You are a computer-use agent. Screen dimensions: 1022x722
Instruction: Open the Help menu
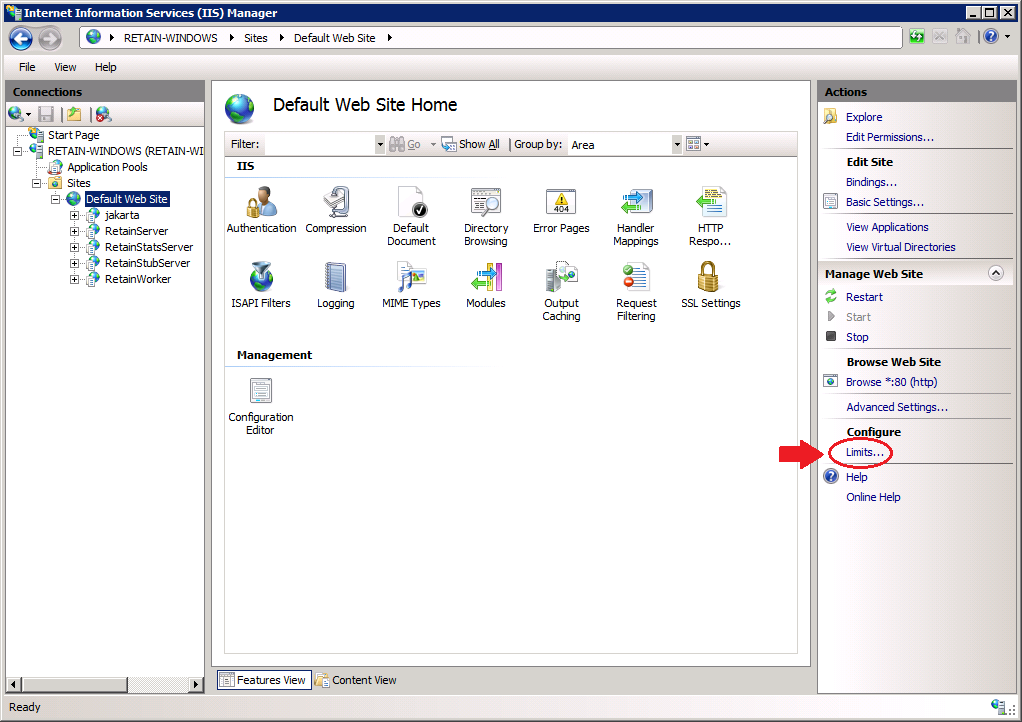click(106, 67)
